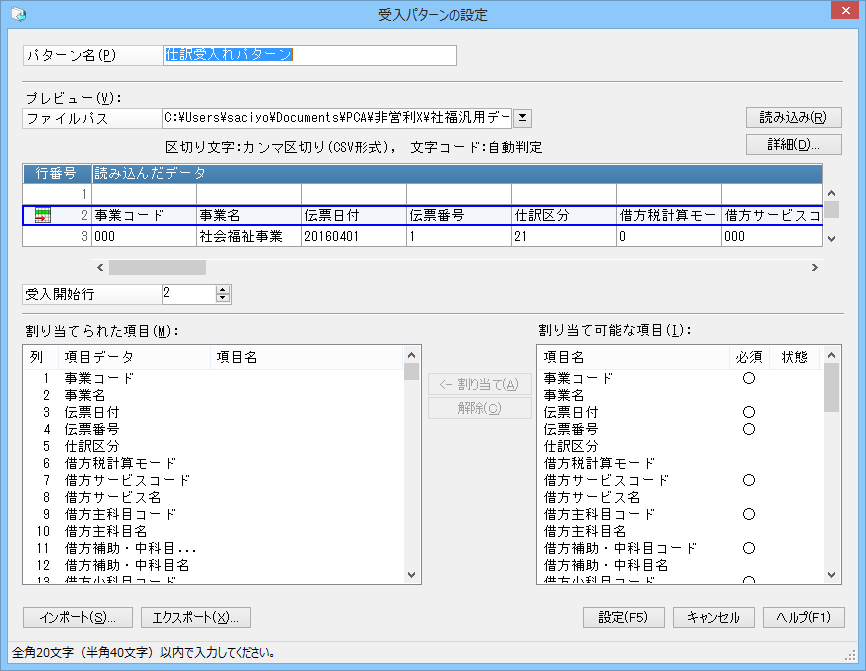Click the パターン名 text field

pos(310,55)
